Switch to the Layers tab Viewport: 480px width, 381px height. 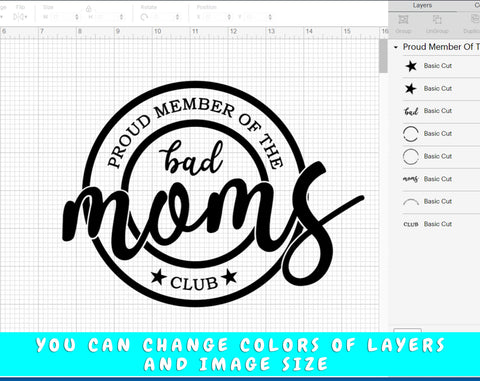coord(422,5)
